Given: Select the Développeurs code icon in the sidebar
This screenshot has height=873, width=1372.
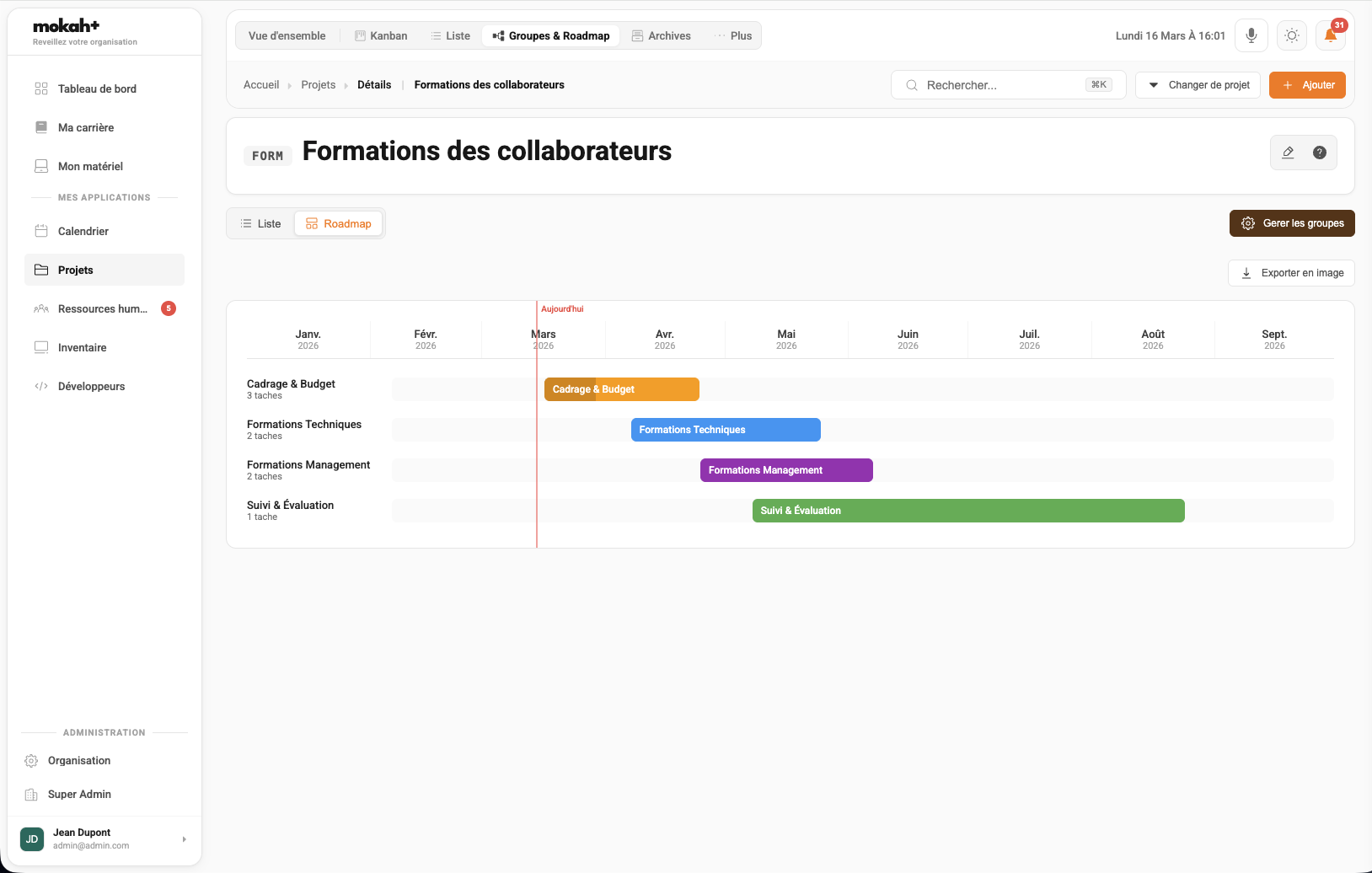Looking at the screenshot, I should (41, 386).
